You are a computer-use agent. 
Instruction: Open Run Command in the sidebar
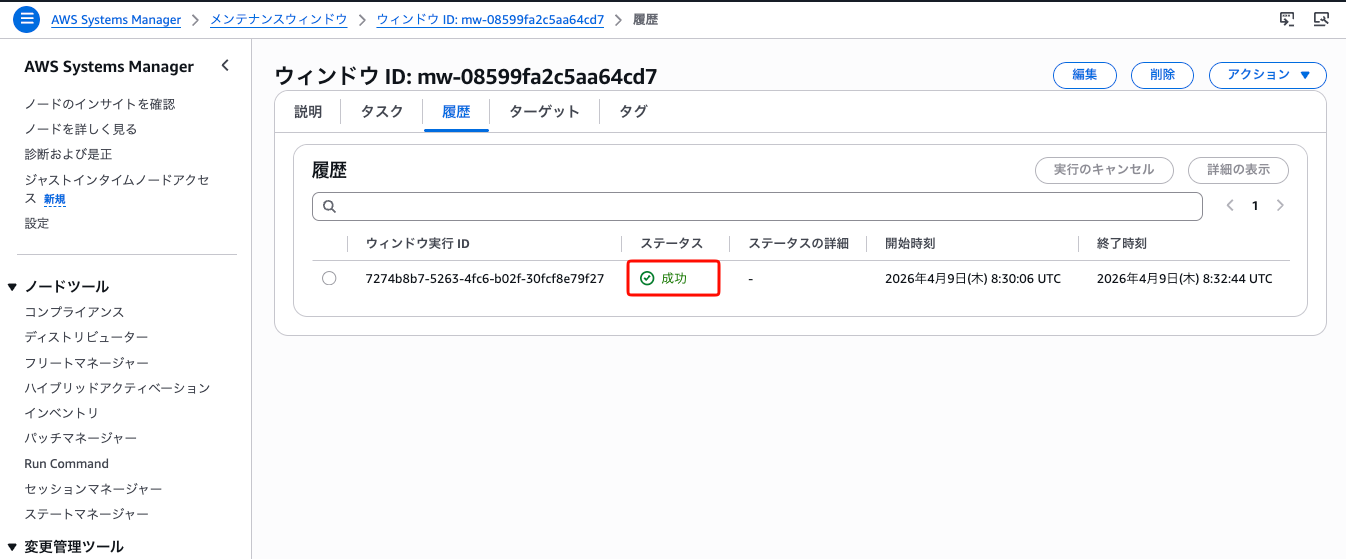tap(66, 464)
